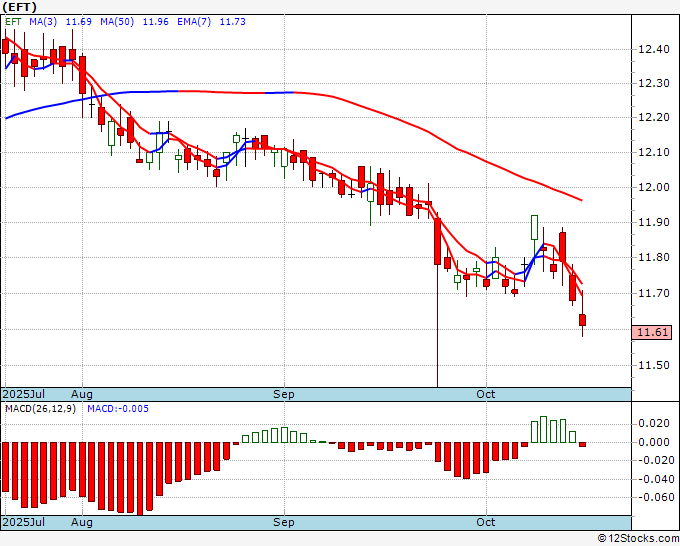This screenshot has width=680, height=546.
Task: Click the MACD:-0.005 value text
Action: click(x=118, y=409)
